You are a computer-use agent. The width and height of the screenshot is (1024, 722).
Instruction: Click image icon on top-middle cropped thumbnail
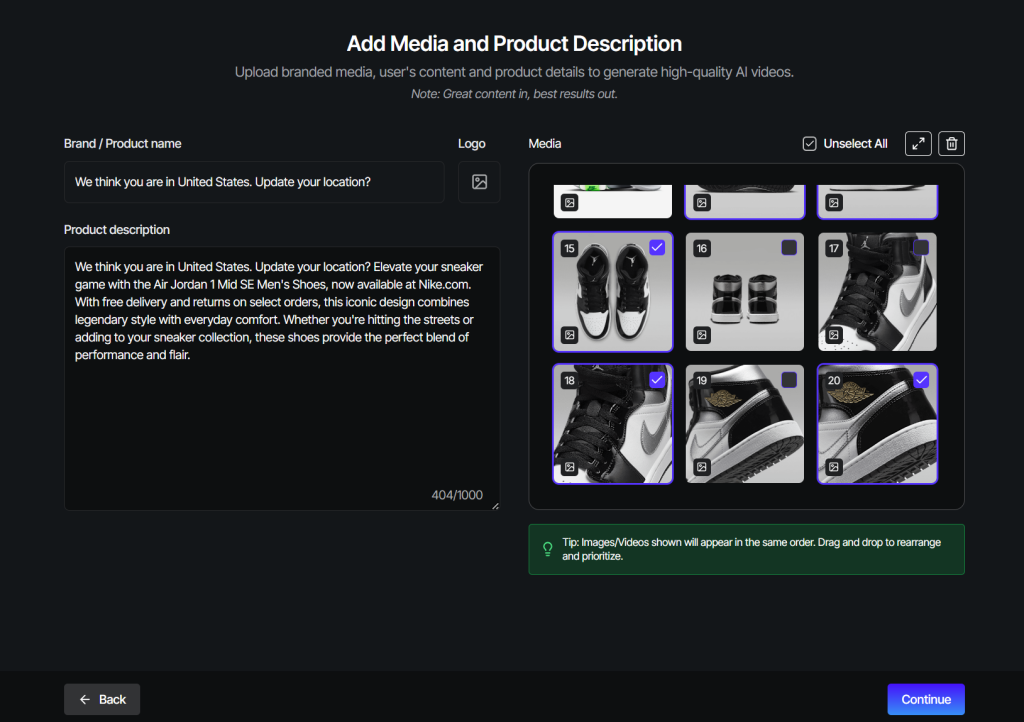[701, 203]
